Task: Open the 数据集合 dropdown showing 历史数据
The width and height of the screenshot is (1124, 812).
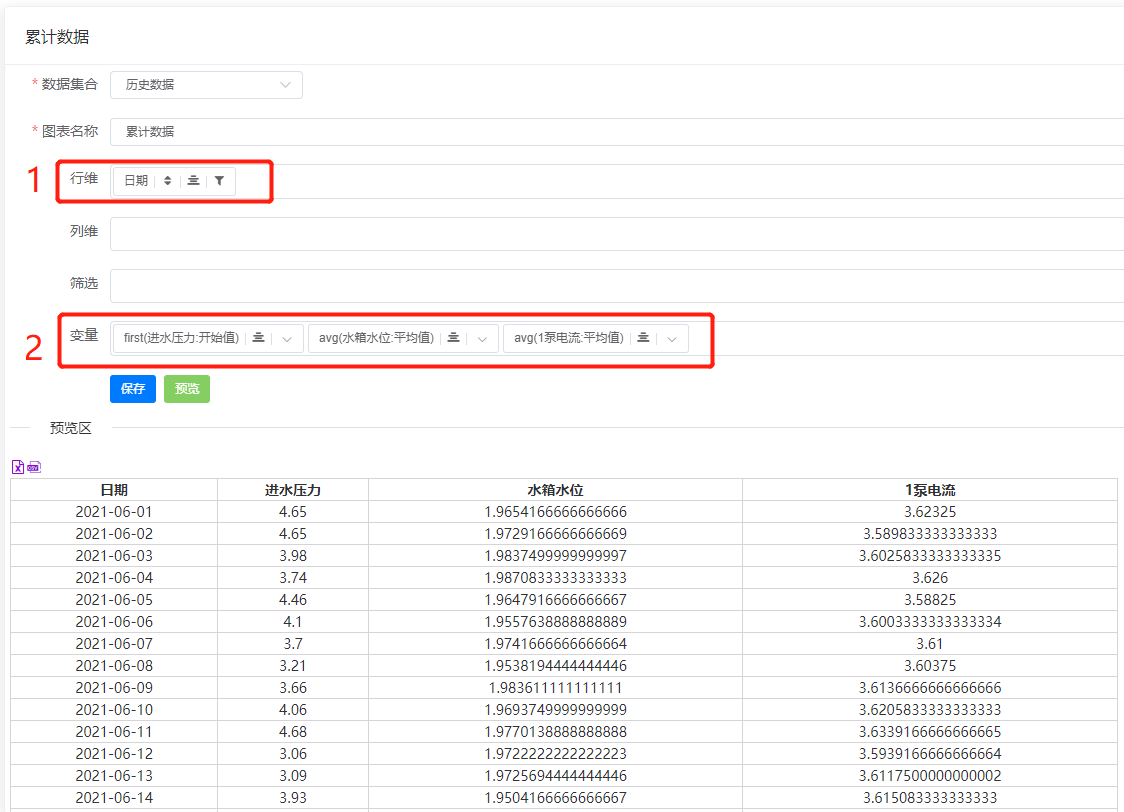Action: point(206,85)
